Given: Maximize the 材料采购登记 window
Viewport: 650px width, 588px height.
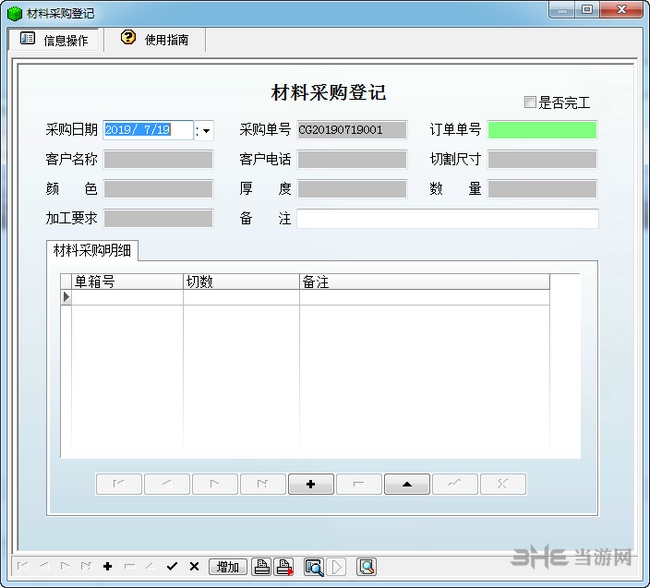Looking at the screenshot, I should (x=587, y=10).
